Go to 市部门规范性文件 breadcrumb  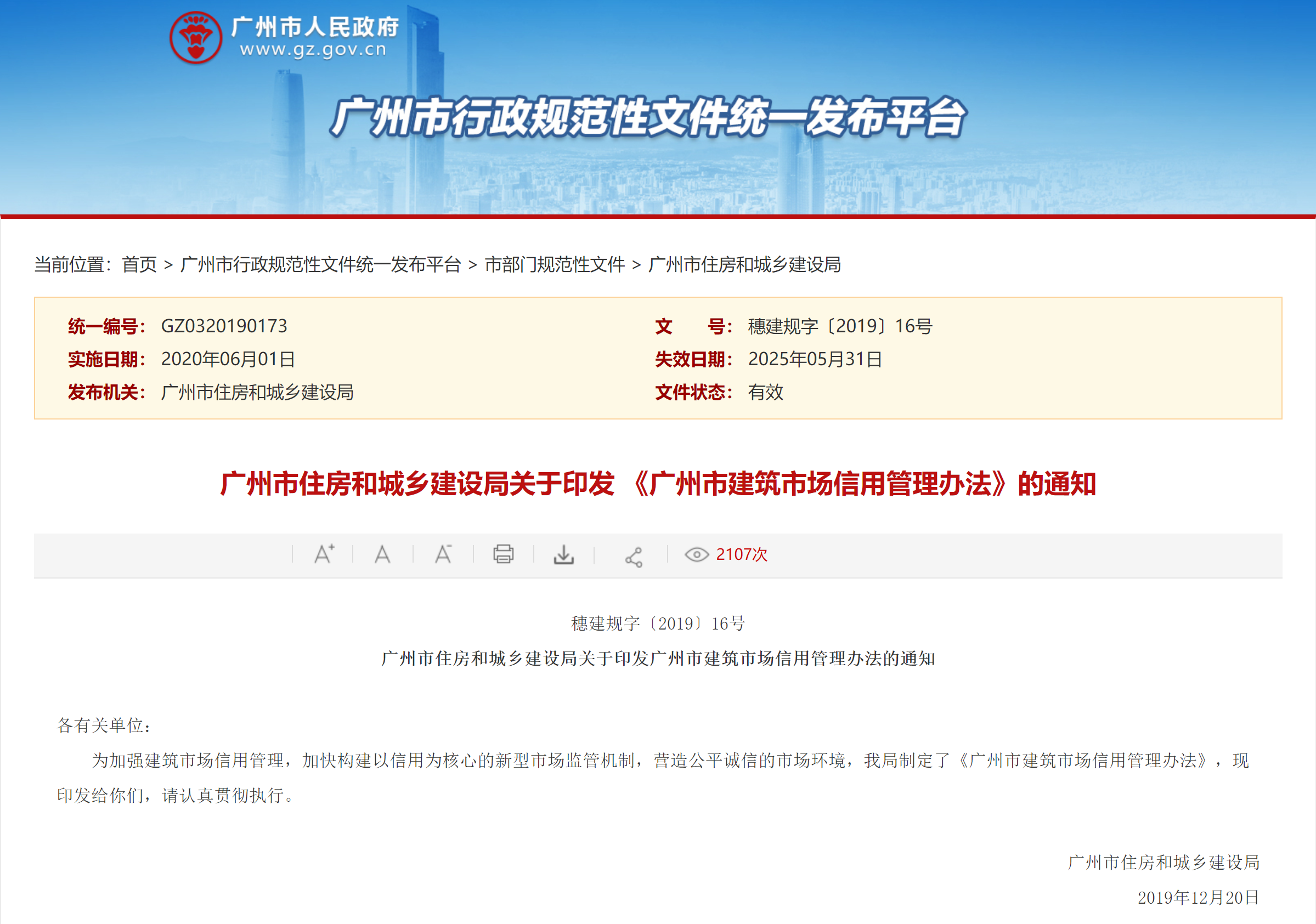[x=554, y=265]
